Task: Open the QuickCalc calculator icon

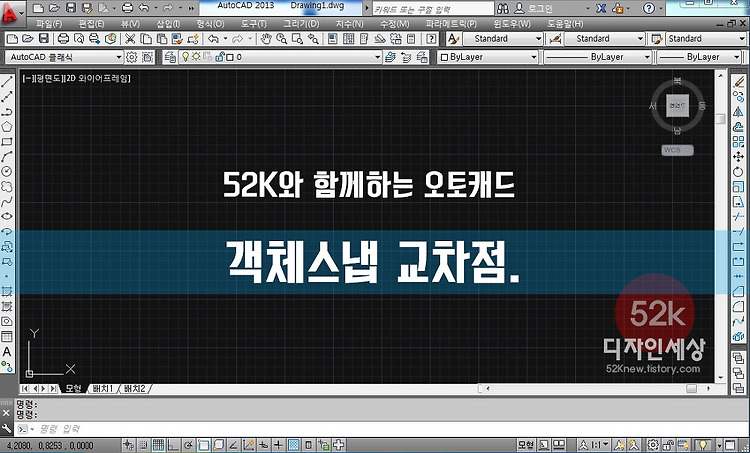Action: [411, 39]
